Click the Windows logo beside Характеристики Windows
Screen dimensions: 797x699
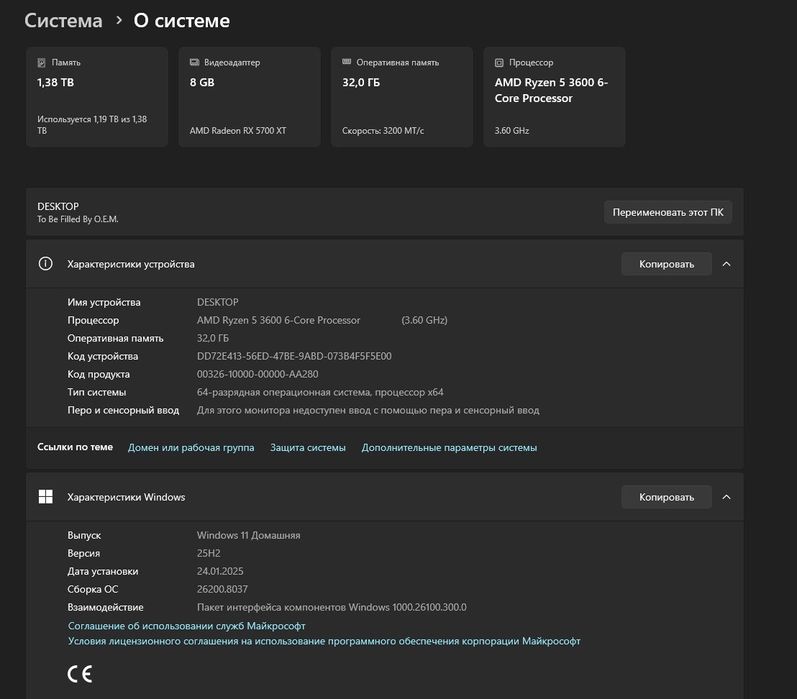click(45, 497)
